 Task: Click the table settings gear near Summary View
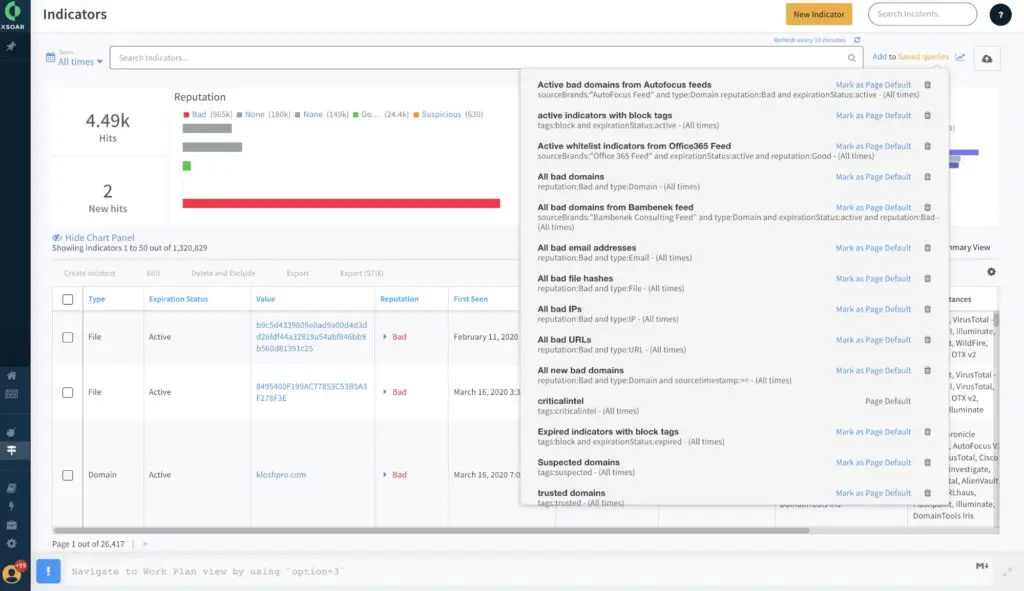pyautogui.click(x=990, y=271)
